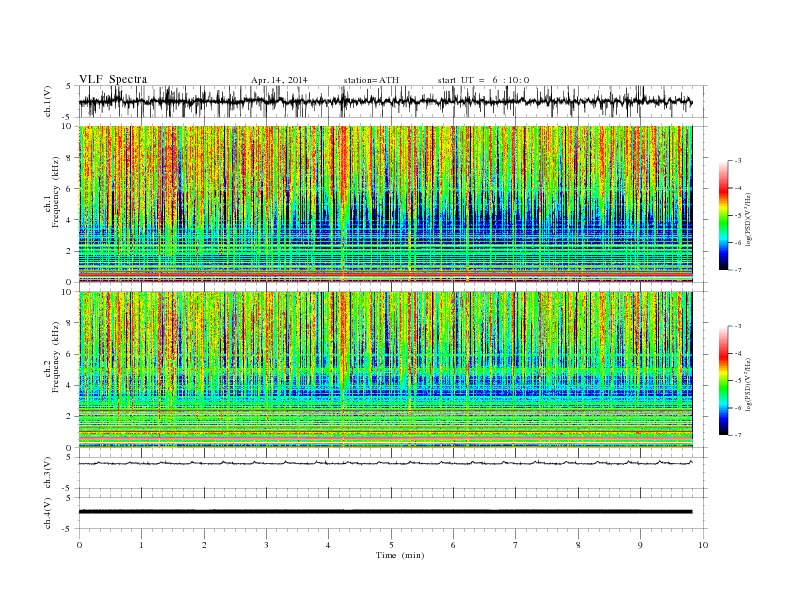Click the "ch.4(V)" axis label
The image size is (792, 612).
48,513
